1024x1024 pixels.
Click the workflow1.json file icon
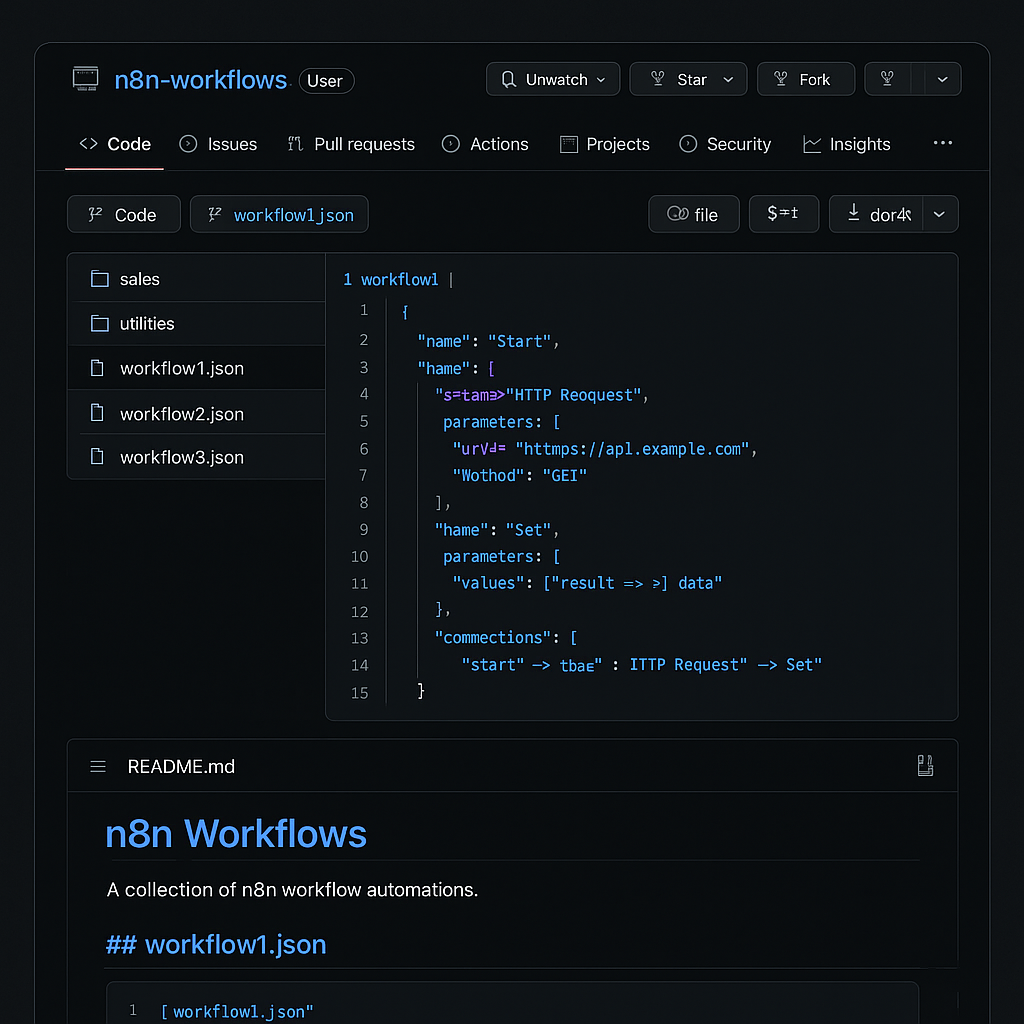coord(97,368)
